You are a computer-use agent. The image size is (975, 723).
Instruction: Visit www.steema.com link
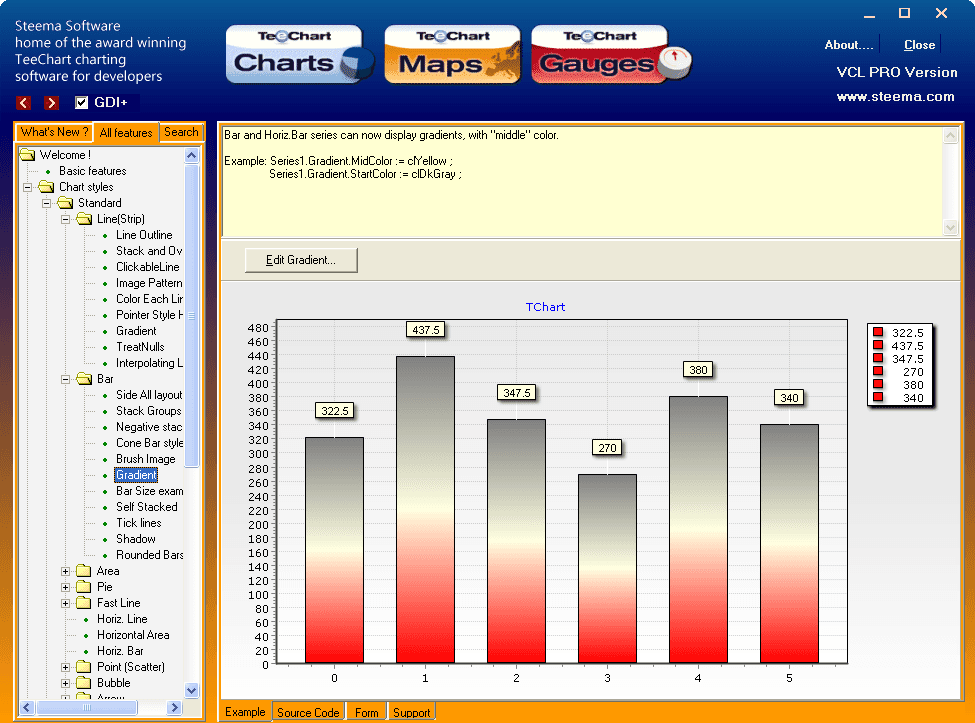coord(895,96)
